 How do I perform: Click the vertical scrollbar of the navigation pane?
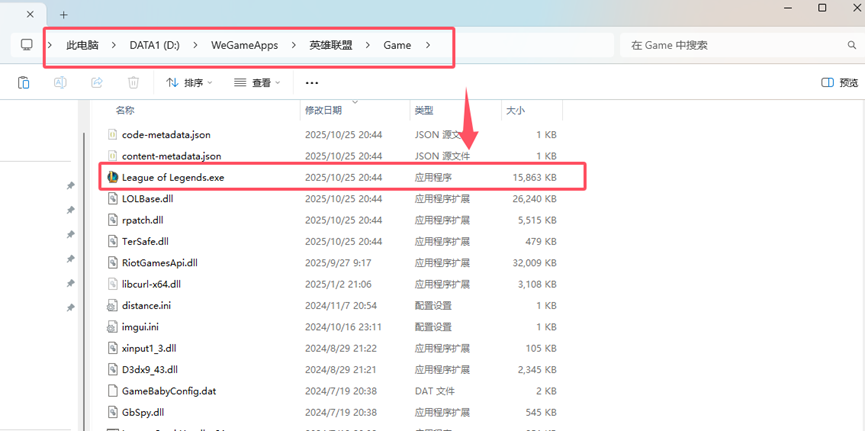point(84,281)
